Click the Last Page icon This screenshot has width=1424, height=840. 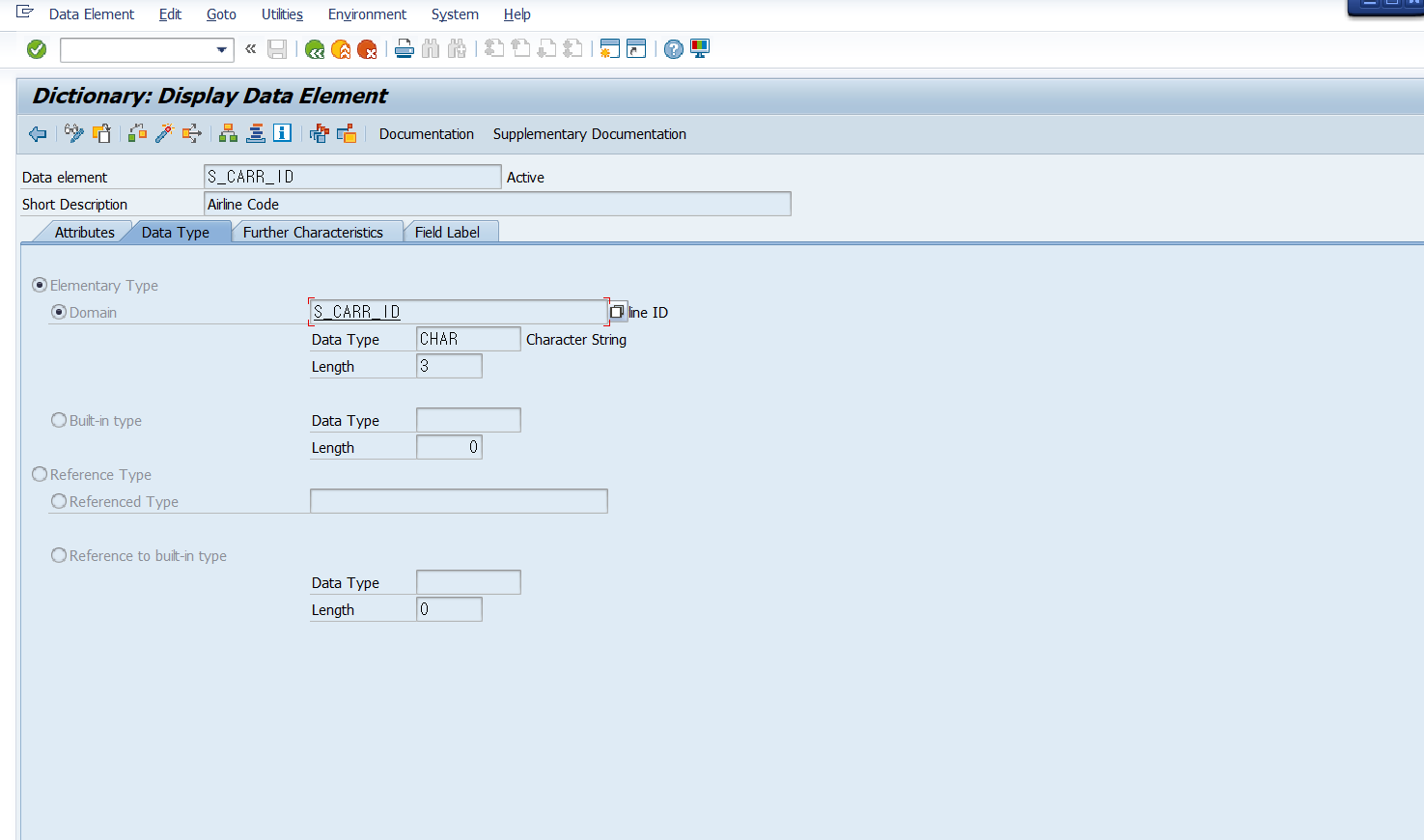click(572, 48)
